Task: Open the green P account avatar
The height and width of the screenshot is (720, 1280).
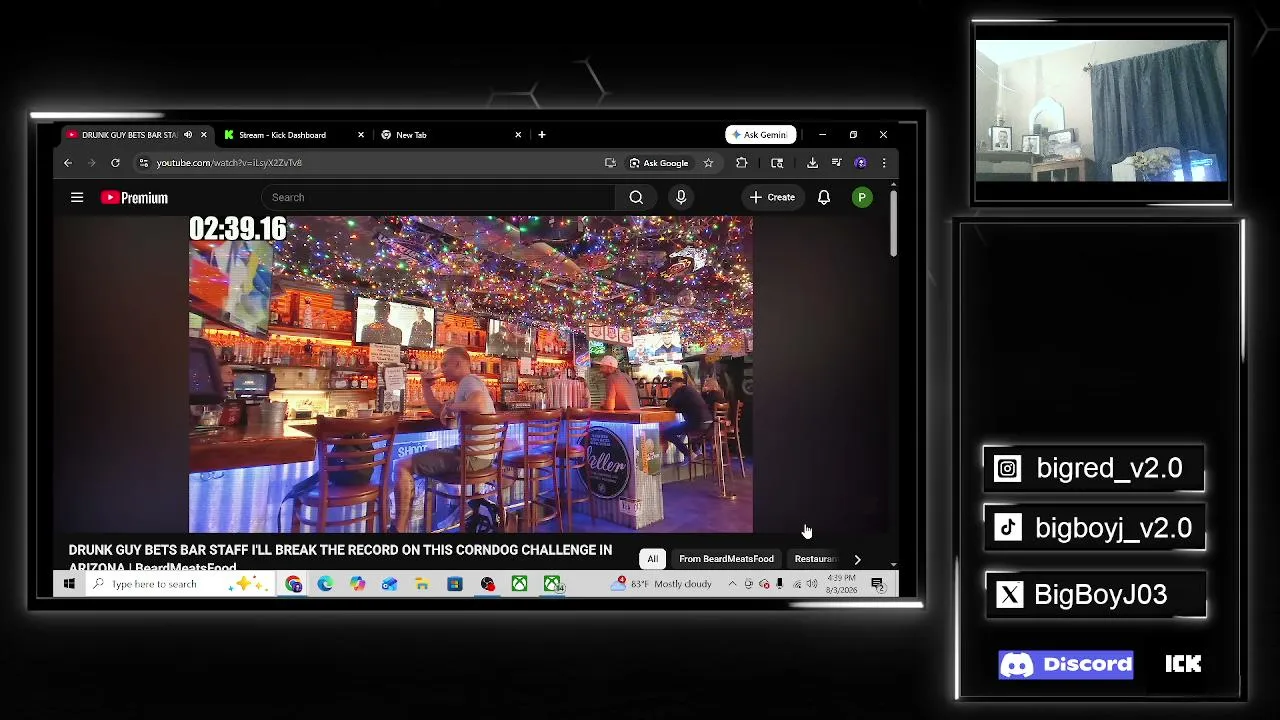Action: point(862,198)
